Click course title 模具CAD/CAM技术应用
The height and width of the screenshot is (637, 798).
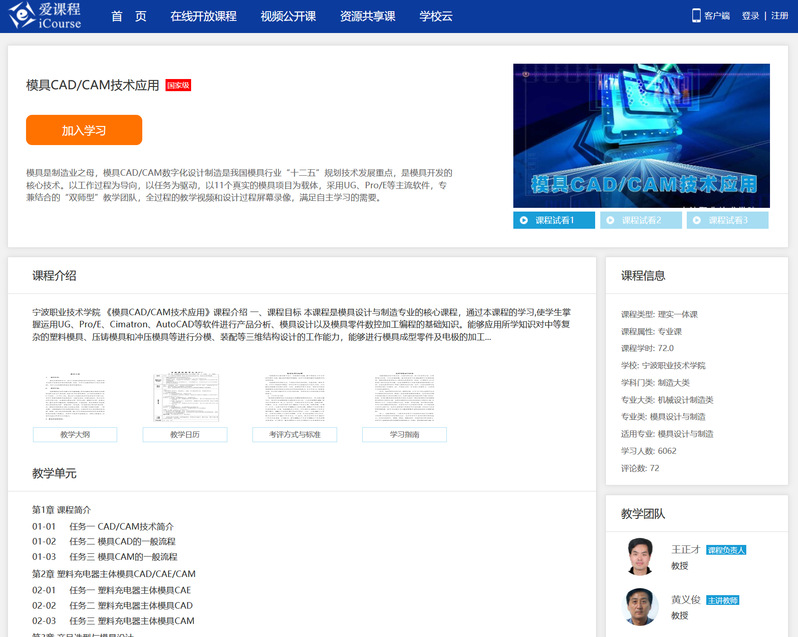(x=93, y=85)
